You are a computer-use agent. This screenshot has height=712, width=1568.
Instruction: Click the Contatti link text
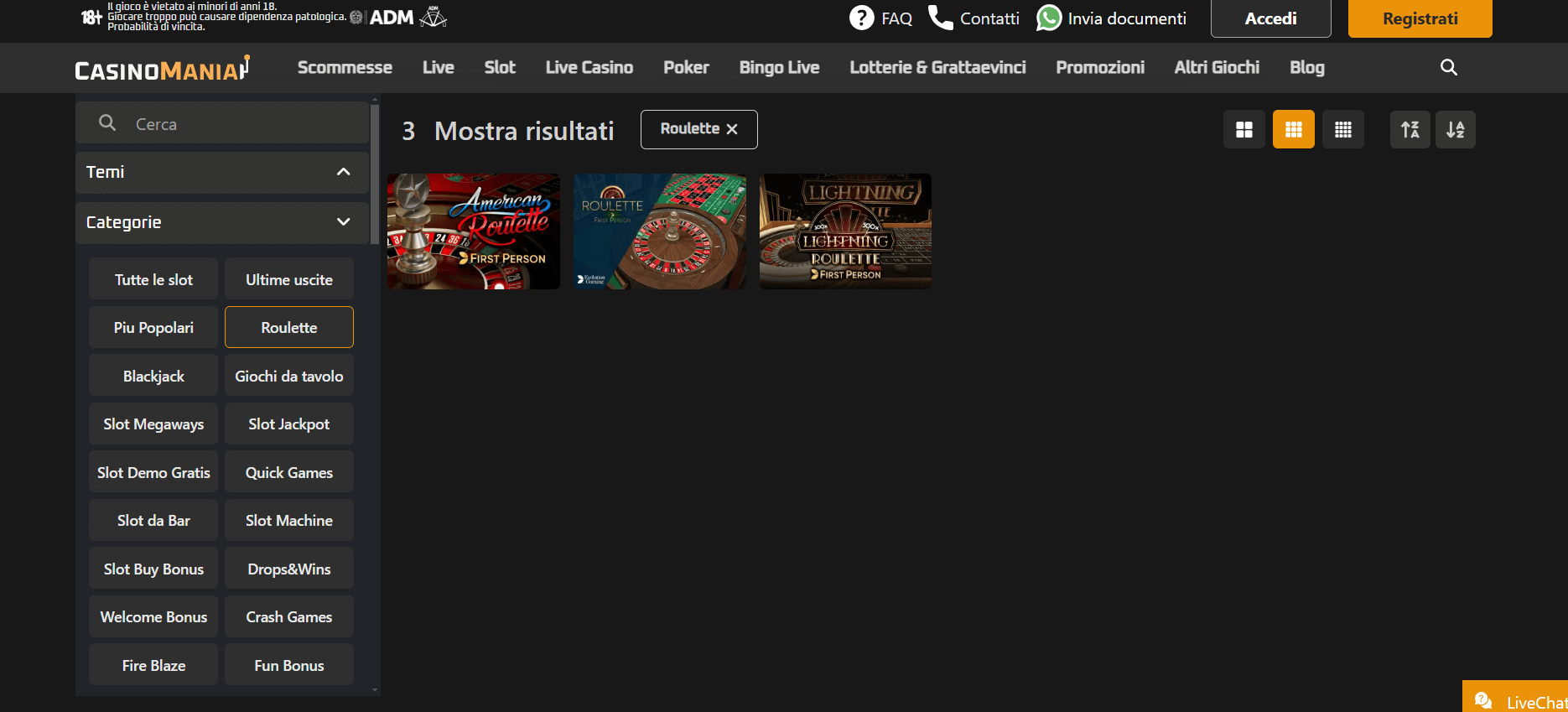(989, 18)
